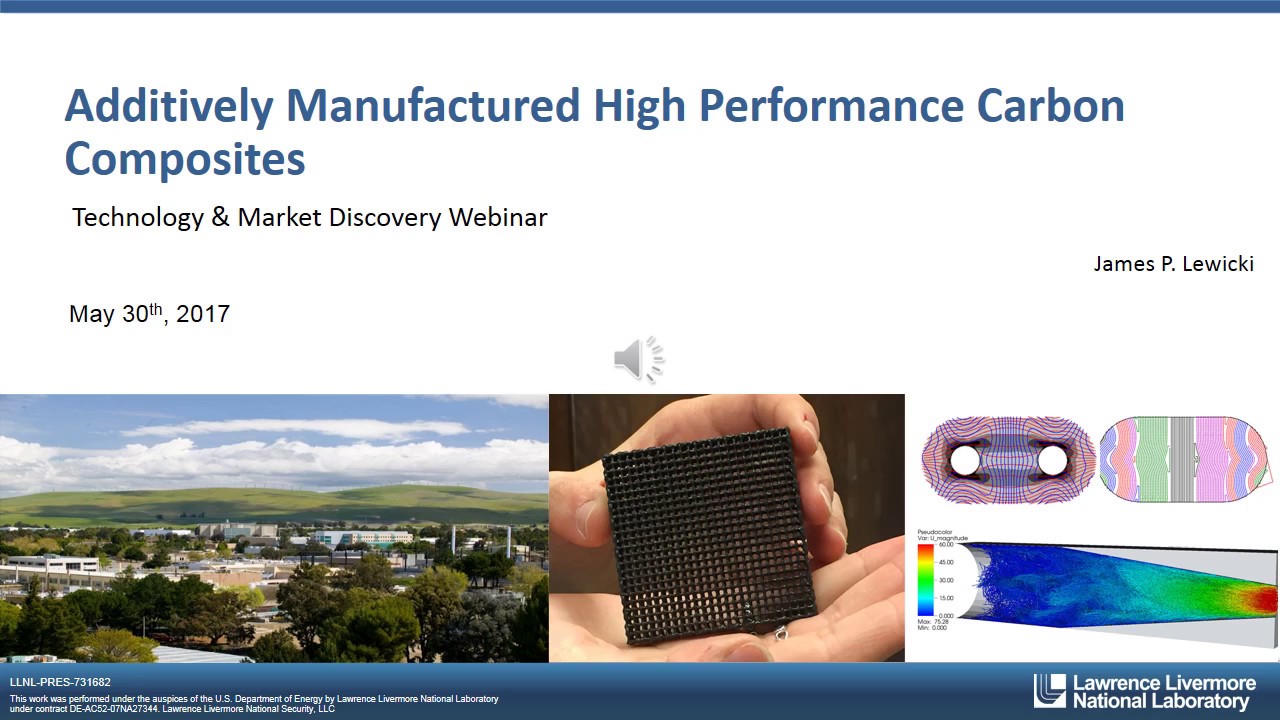Viewport: 1280px width, 720px height.
Task: Click the landscape photo of the laboratory campus
Action: tap(274, 528)
